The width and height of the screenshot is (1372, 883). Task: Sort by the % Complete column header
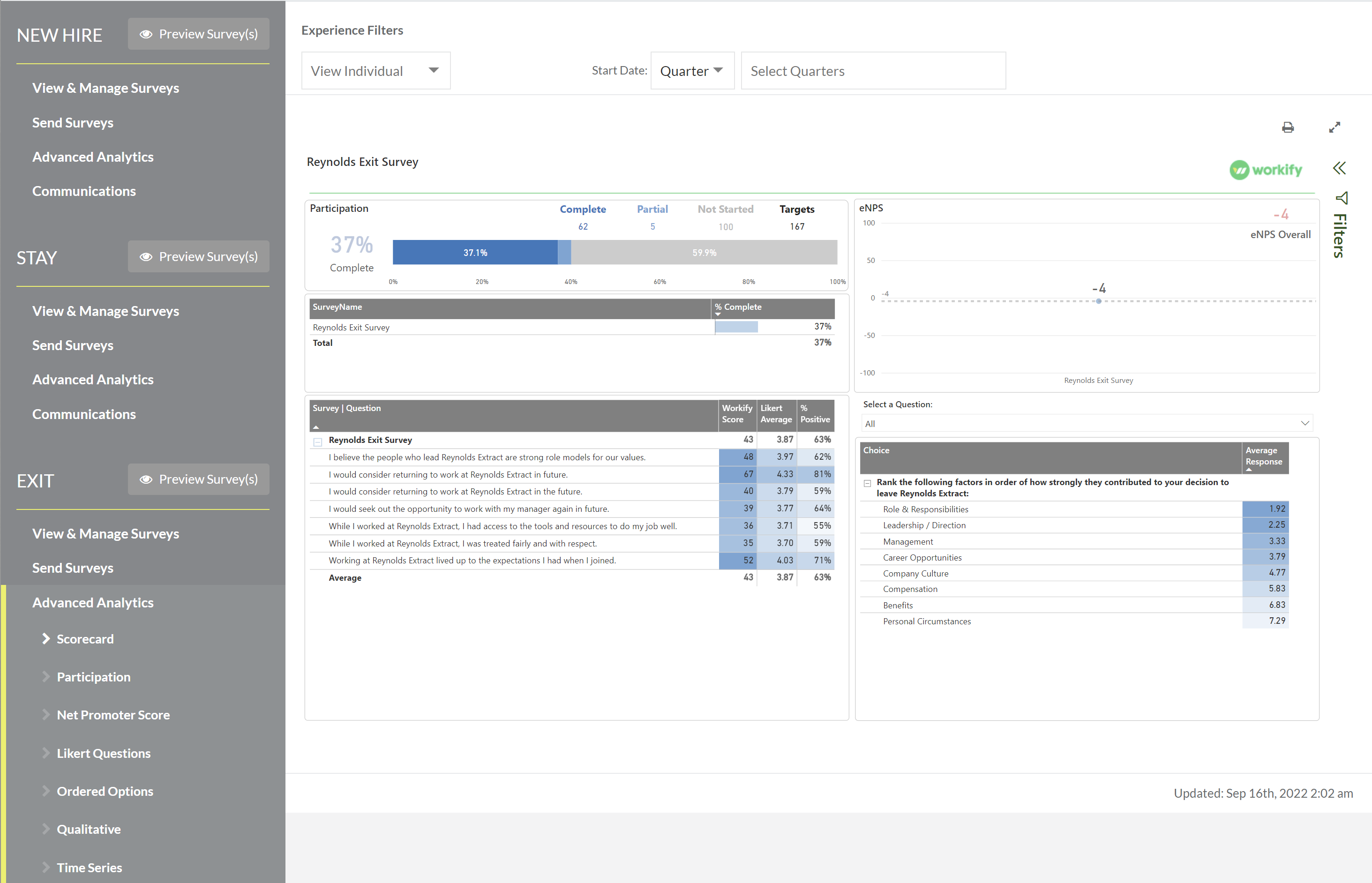pos(773,308)
